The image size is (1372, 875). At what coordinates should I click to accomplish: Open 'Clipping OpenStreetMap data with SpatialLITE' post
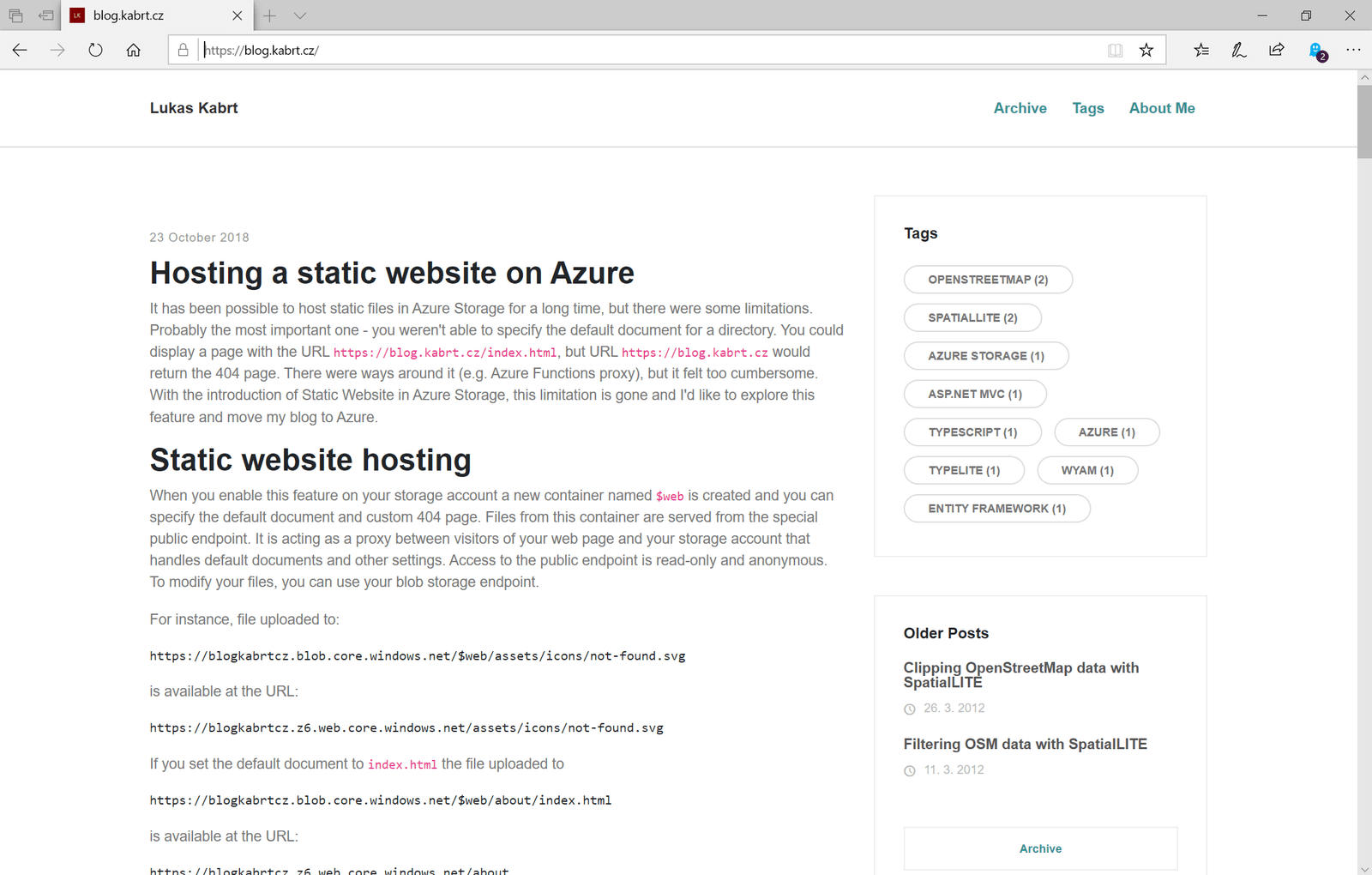pos(1020,675)
